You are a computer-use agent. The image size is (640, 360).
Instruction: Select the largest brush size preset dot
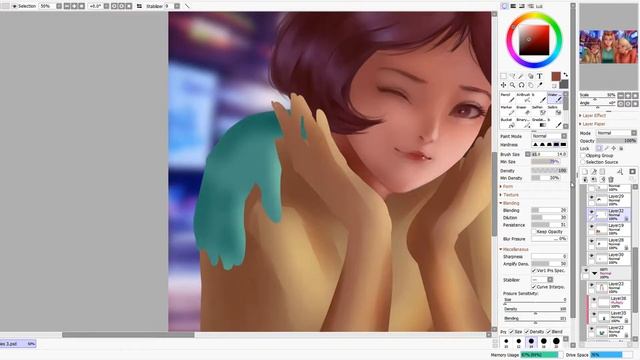(556, 341)
